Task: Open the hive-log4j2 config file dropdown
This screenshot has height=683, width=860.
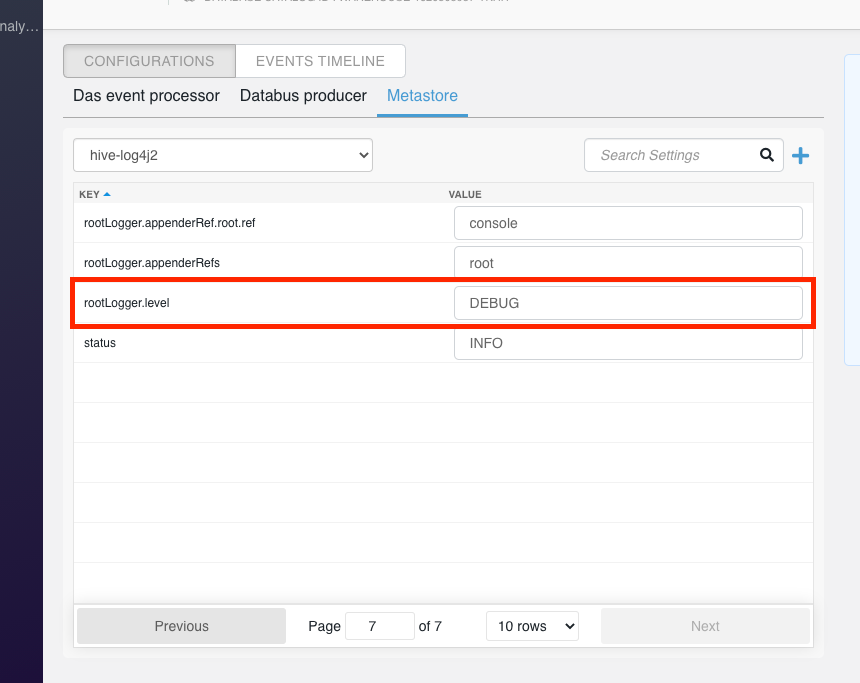Action: [223, 155]
